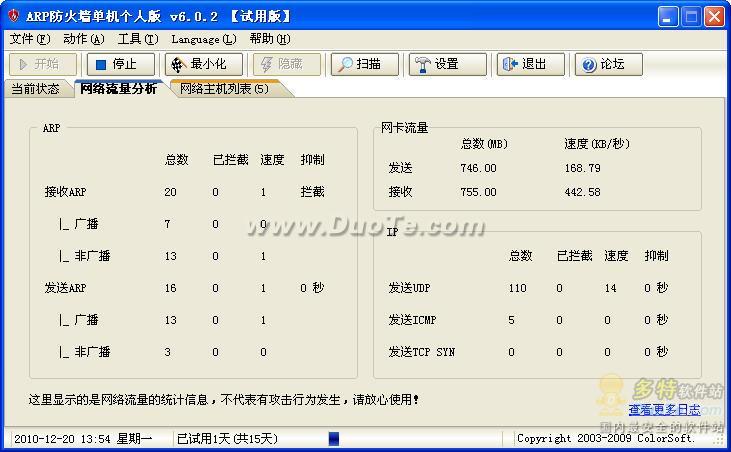This screenshot has height=452, width=731.
Task: Click the greyed-out 开始 (Start) toolbar button
Action: pyautogui.click(x=43, y=64)
